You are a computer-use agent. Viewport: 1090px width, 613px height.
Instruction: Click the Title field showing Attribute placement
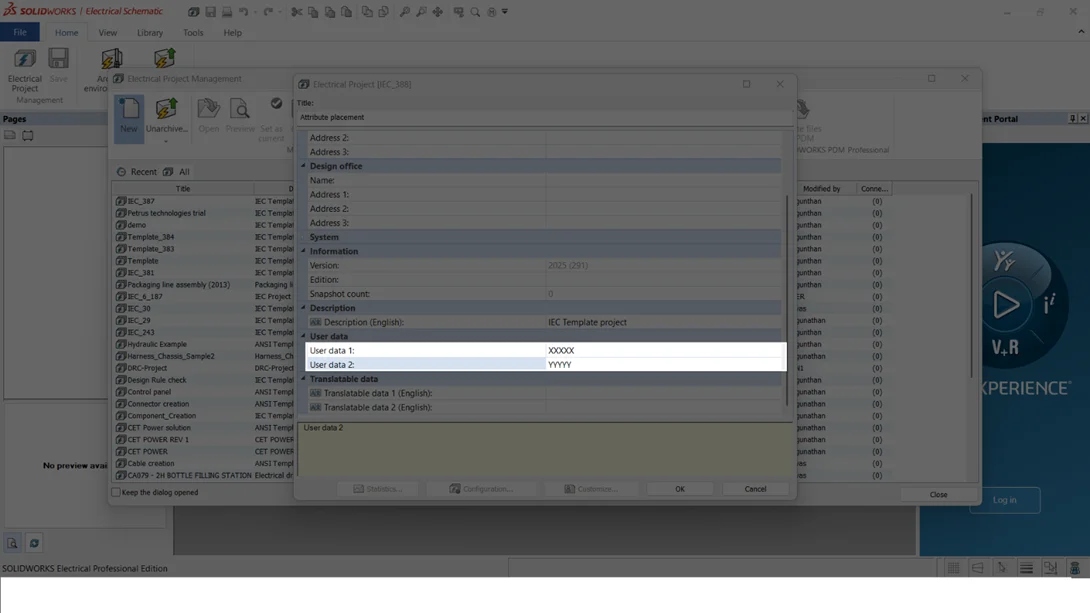click(544, 117)
